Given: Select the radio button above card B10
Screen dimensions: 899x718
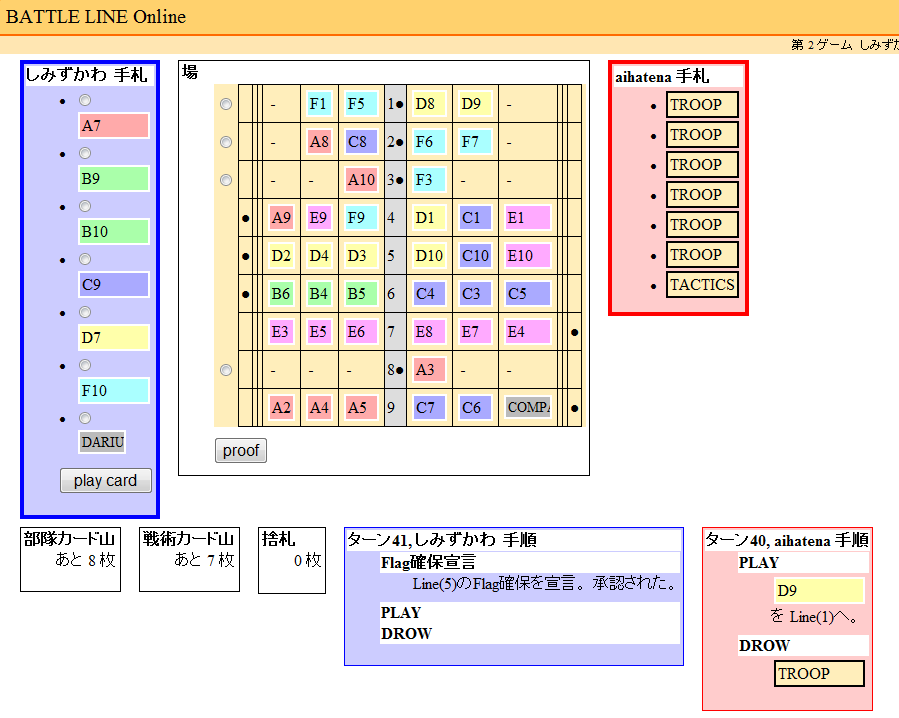Looking at the screenshot, I should [x=85, y=206].
